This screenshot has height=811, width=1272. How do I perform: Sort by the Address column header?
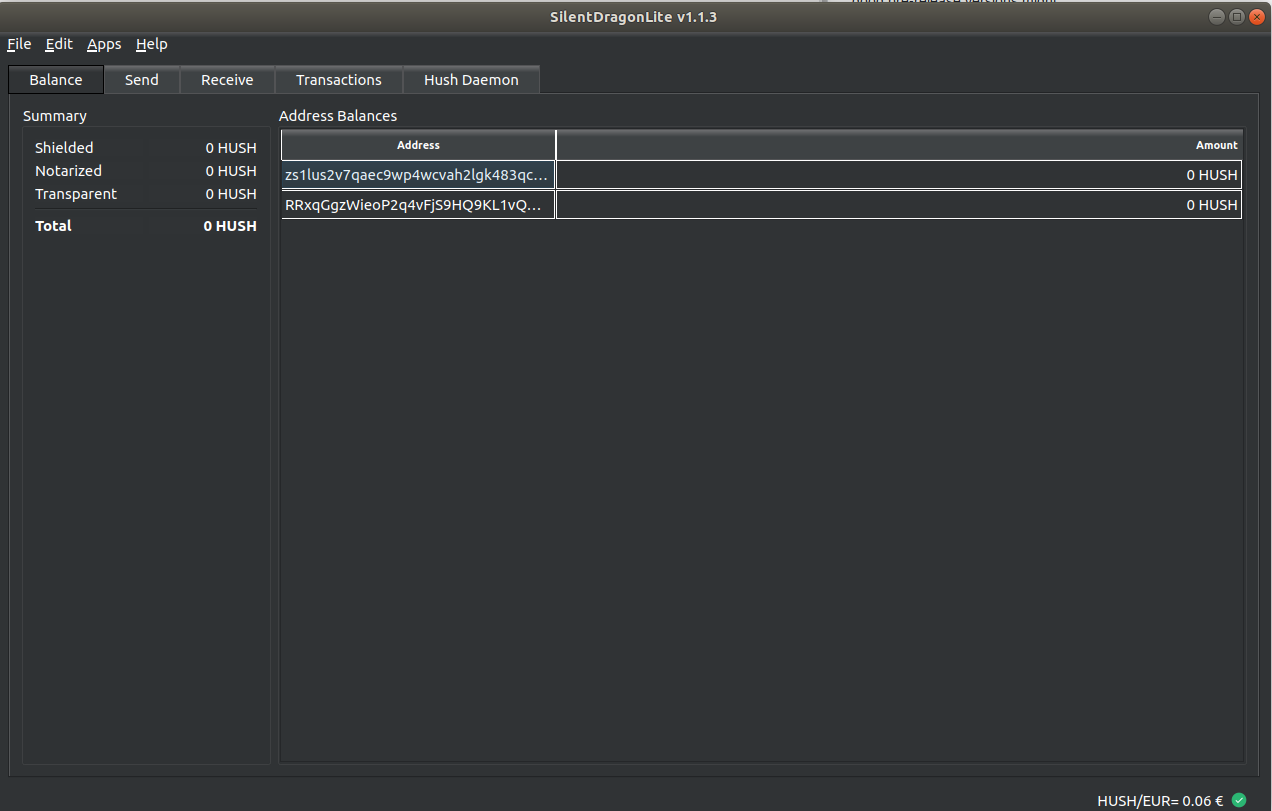pos(418,145)
